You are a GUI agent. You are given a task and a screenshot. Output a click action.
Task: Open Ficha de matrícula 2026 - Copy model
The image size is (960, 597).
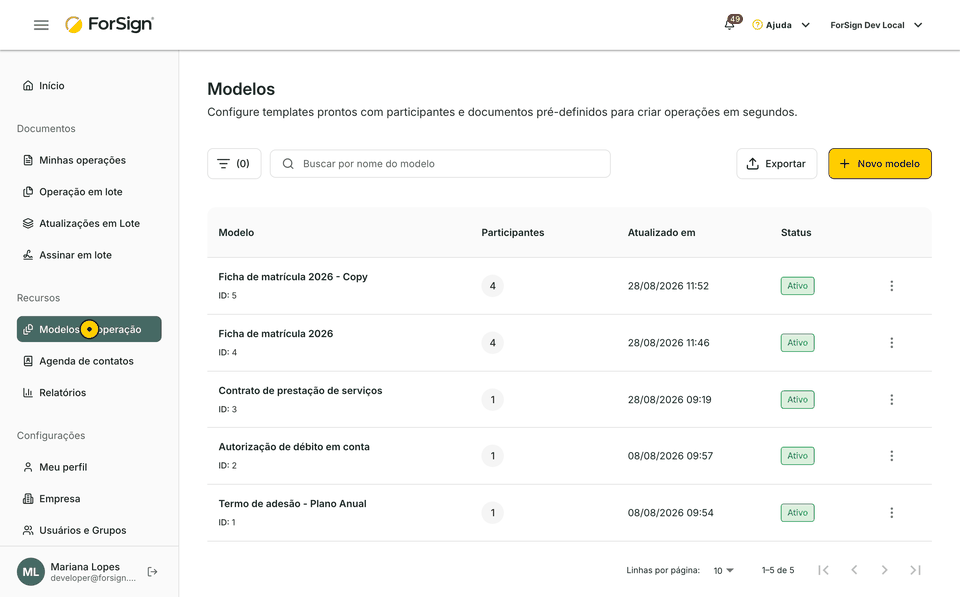tap(293, 277)
